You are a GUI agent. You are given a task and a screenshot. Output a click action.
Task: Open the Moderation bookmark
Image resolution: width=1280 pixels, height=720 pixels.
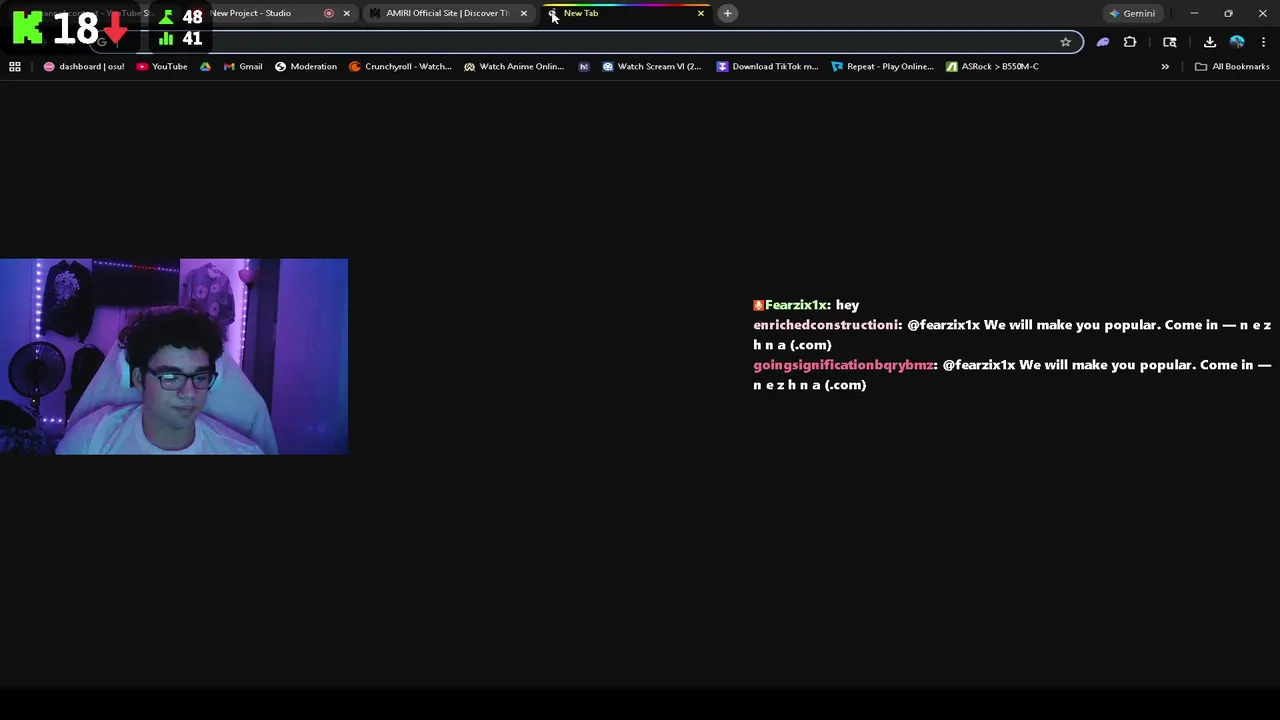click(x=306, y=66)
